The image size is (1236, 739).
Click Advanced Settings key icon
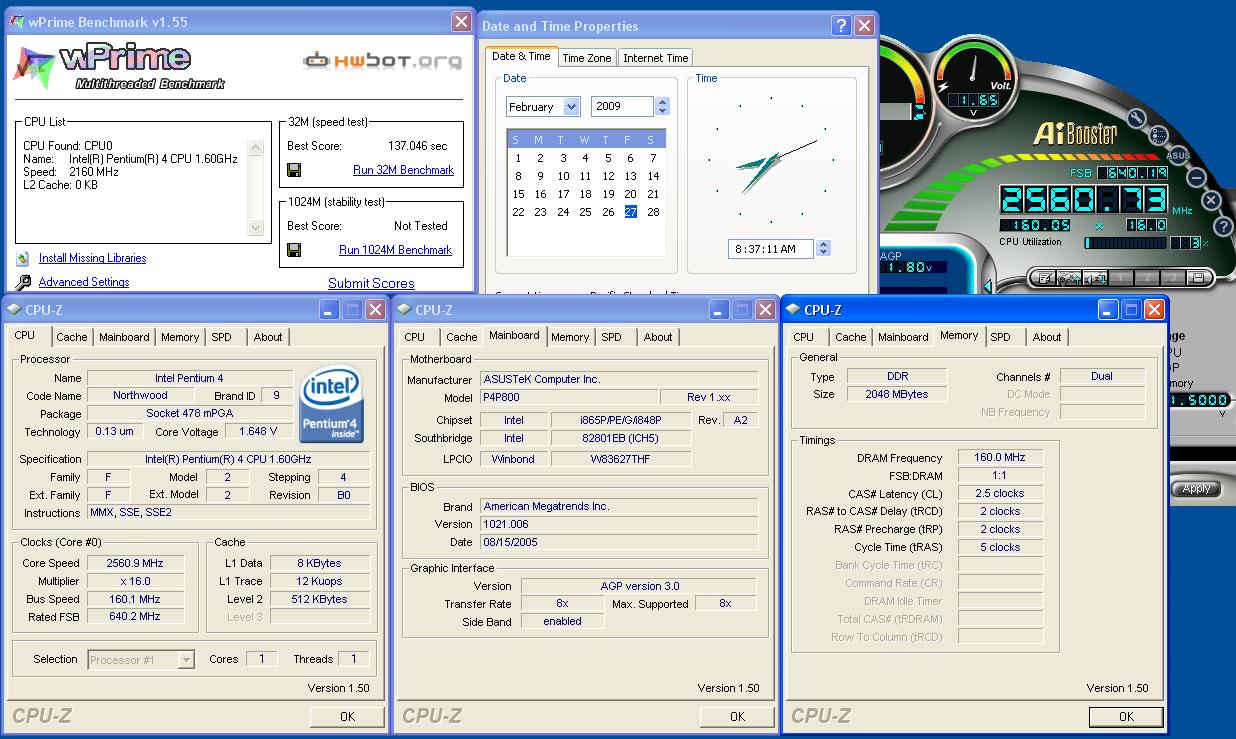coord(23,283)
